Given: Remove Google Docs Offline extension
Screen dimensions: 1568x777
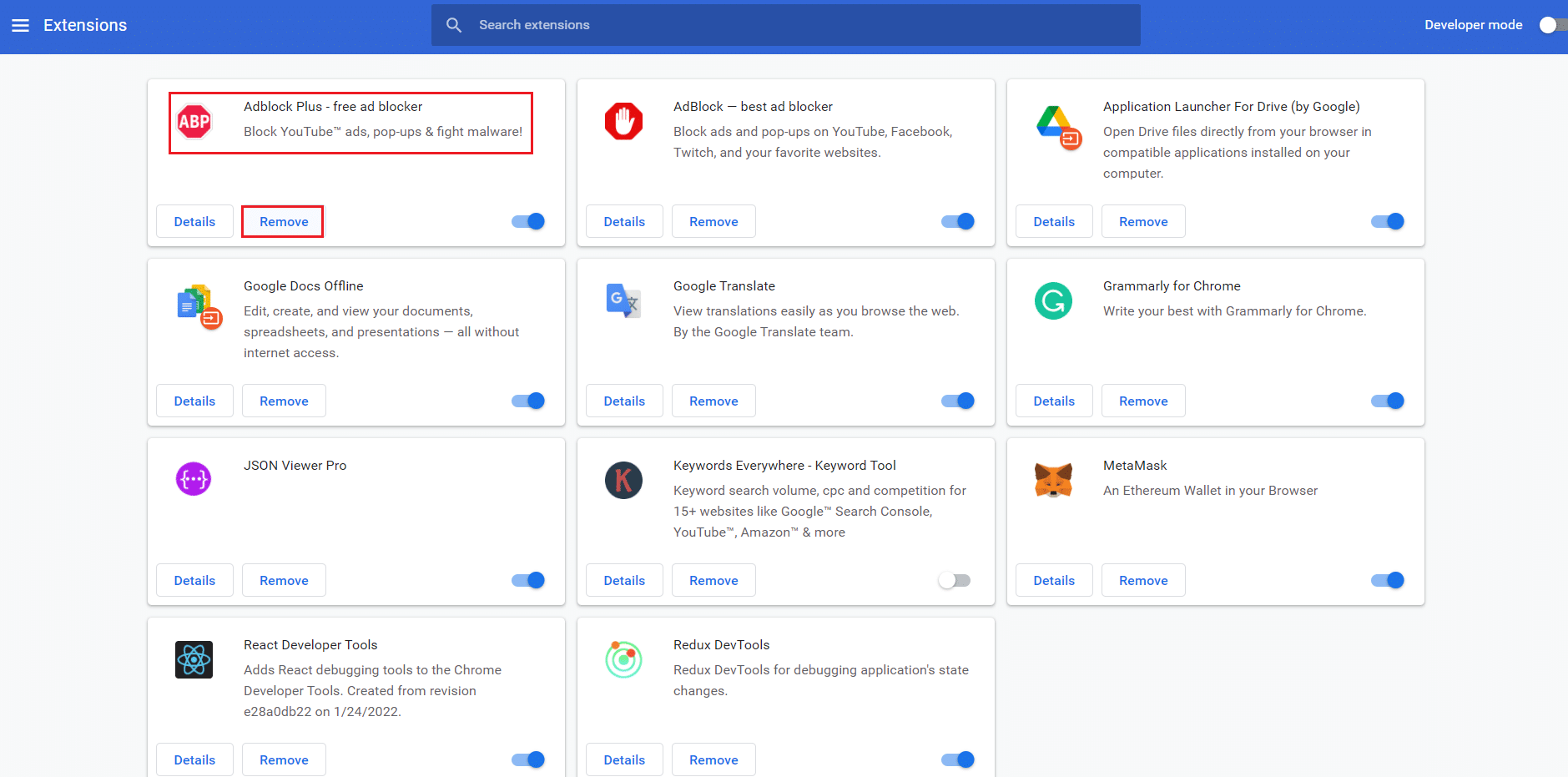Looking at the screenshot, I should tap(284, 401).
